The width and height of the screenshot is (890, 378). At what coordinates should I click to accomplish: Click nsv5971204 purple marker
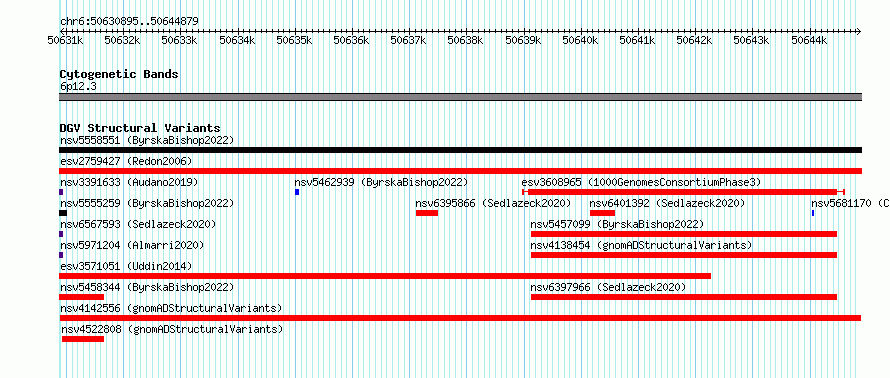pyautogui.click(x=61, y=255)
